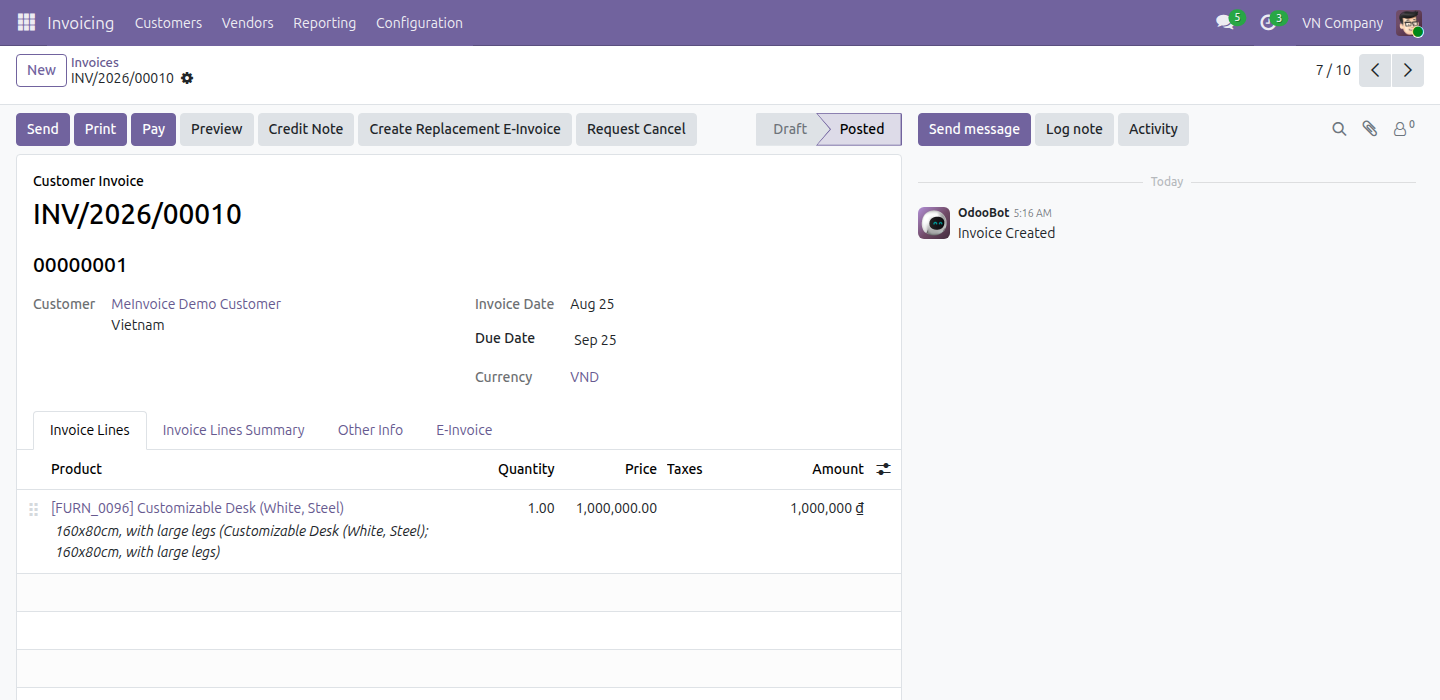Click the Credit Note button
1440x700 pixels.
pos(306,129)
